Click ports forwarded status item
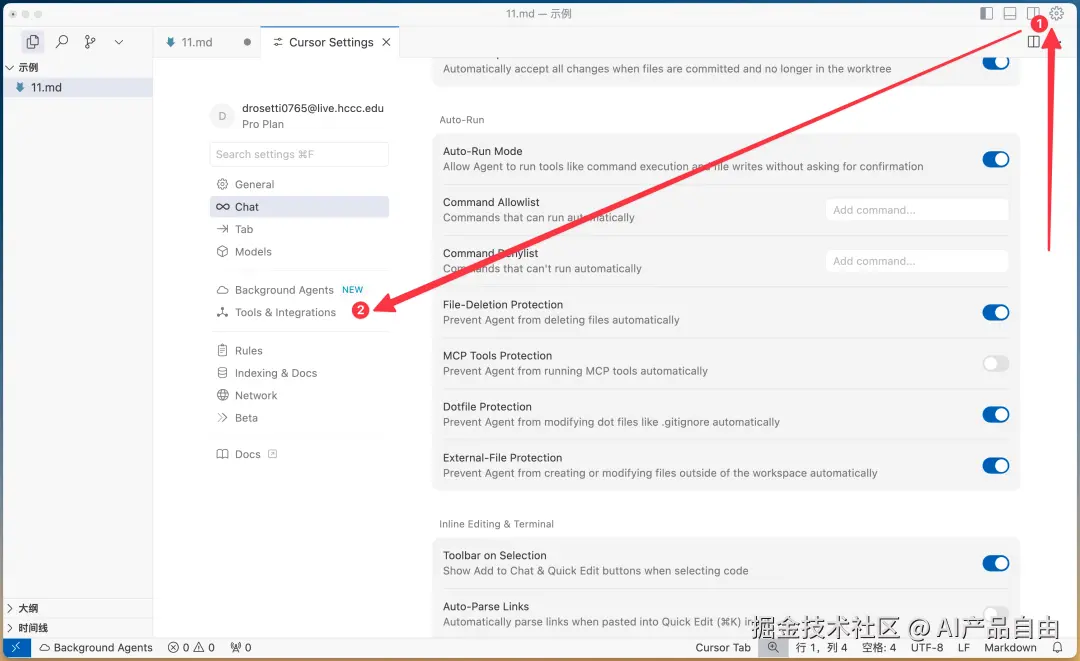The height and width of the screenshot is (661, 1080). pyautogui.click(x=240, y=647)
